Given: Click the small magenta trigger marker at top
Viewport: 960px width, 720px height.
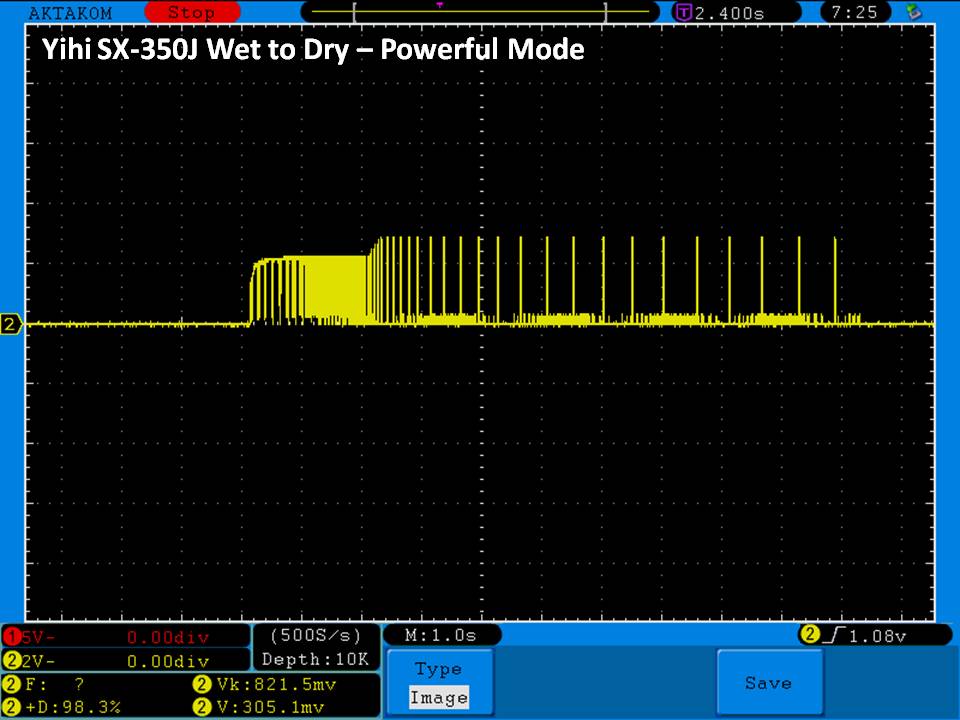Looking at the screenshot, I should [439, 5].
